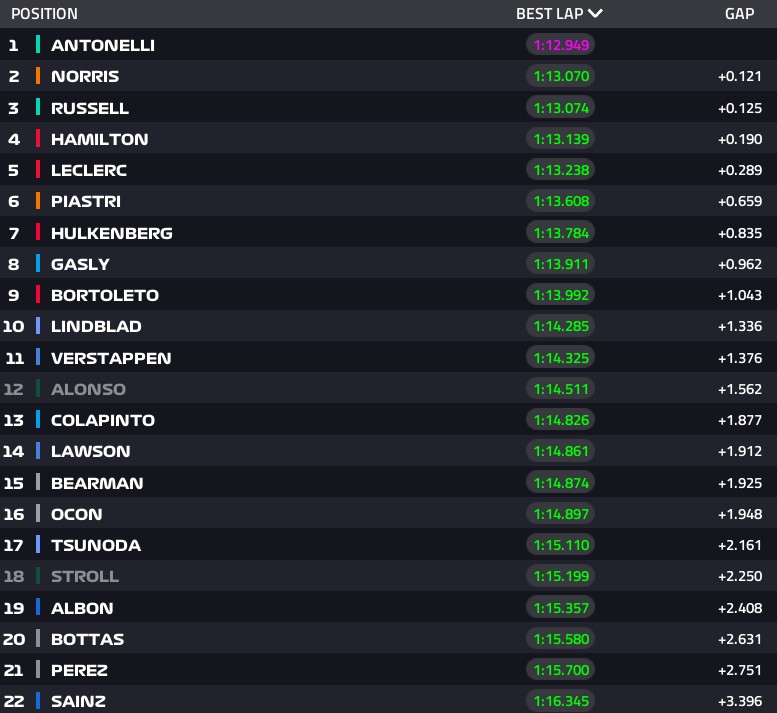Click the greyed-out STROLL row
The height and width of the screenshot is (713, 777).
click(388, 576)
